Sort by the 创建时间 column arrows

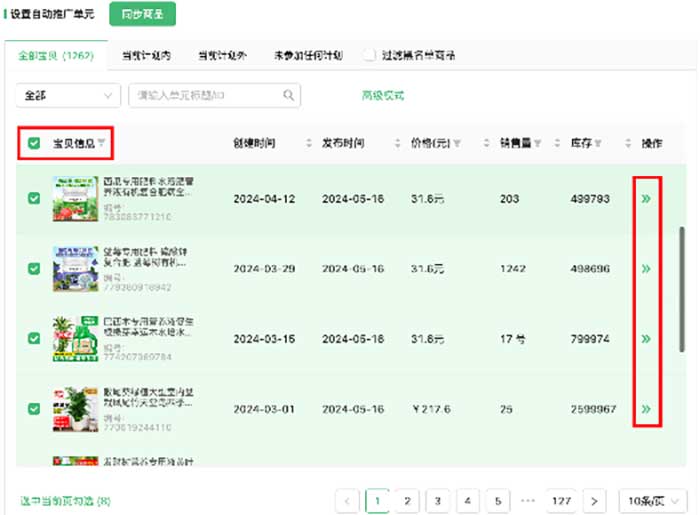click(x=308, y=143)
